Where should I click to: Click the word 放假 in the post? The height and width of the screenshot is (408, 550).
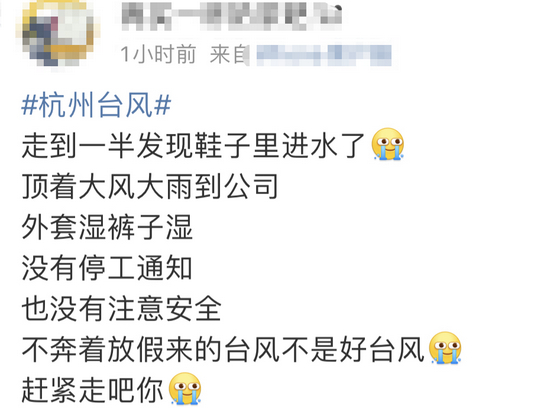[x=136, y=350]
